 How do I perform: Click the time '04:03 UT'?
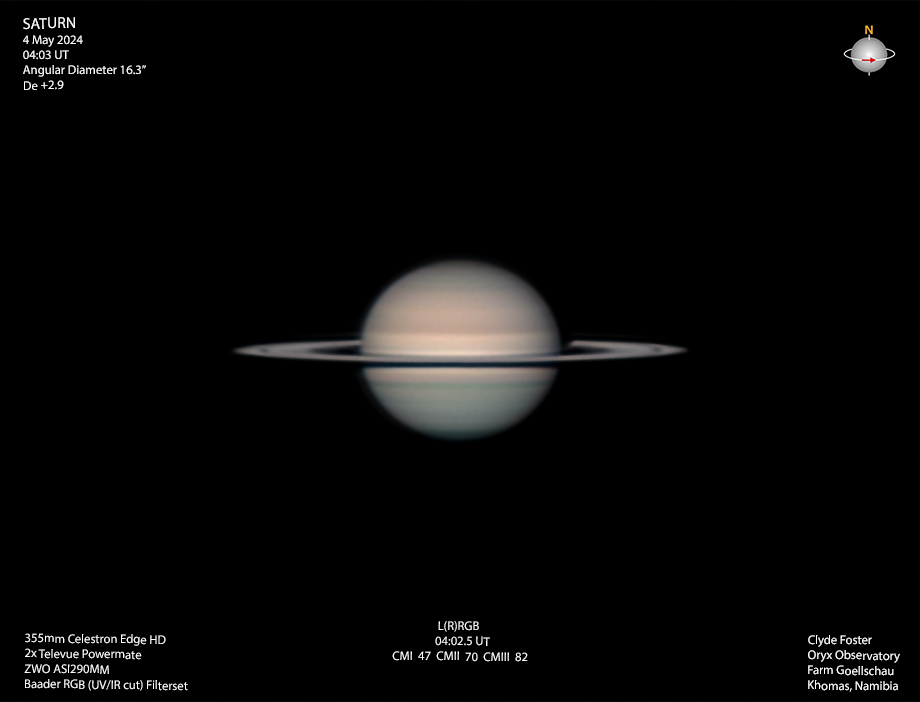[x=46, y=55]
